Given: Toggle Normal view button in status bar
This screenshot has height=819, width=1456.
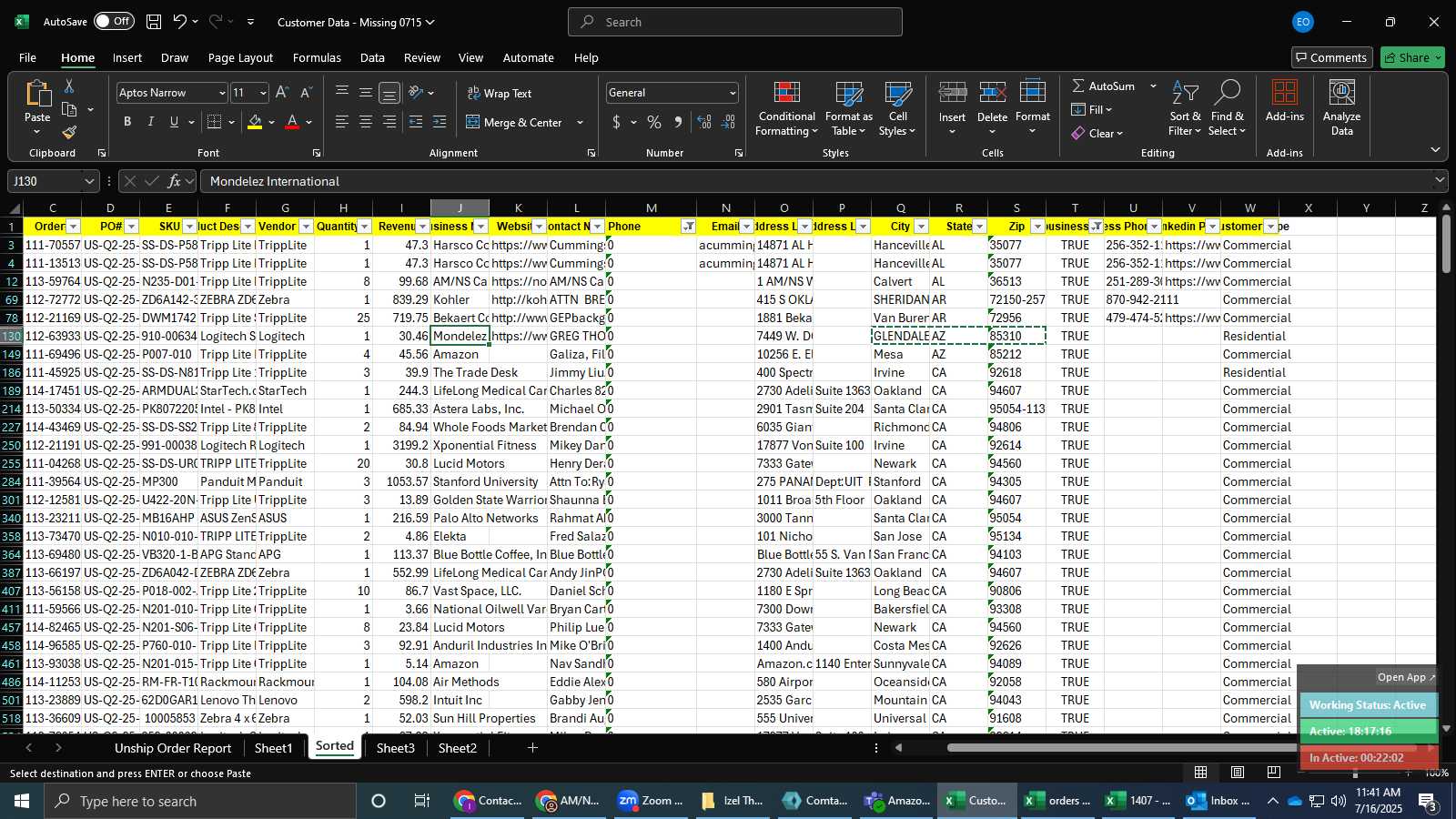Looking at the screenshot, I should (x=1201, y=772).
